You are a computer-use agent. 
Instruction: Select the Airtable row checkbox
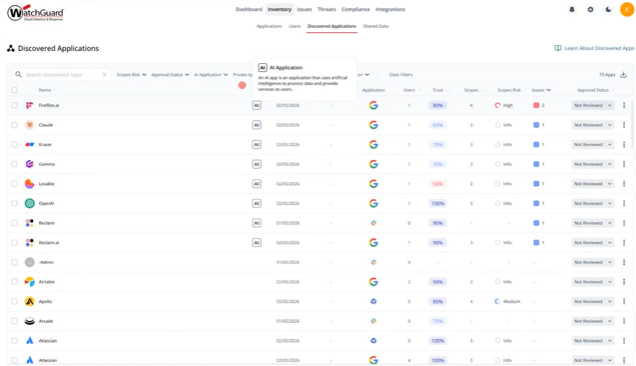coord(15,282)
